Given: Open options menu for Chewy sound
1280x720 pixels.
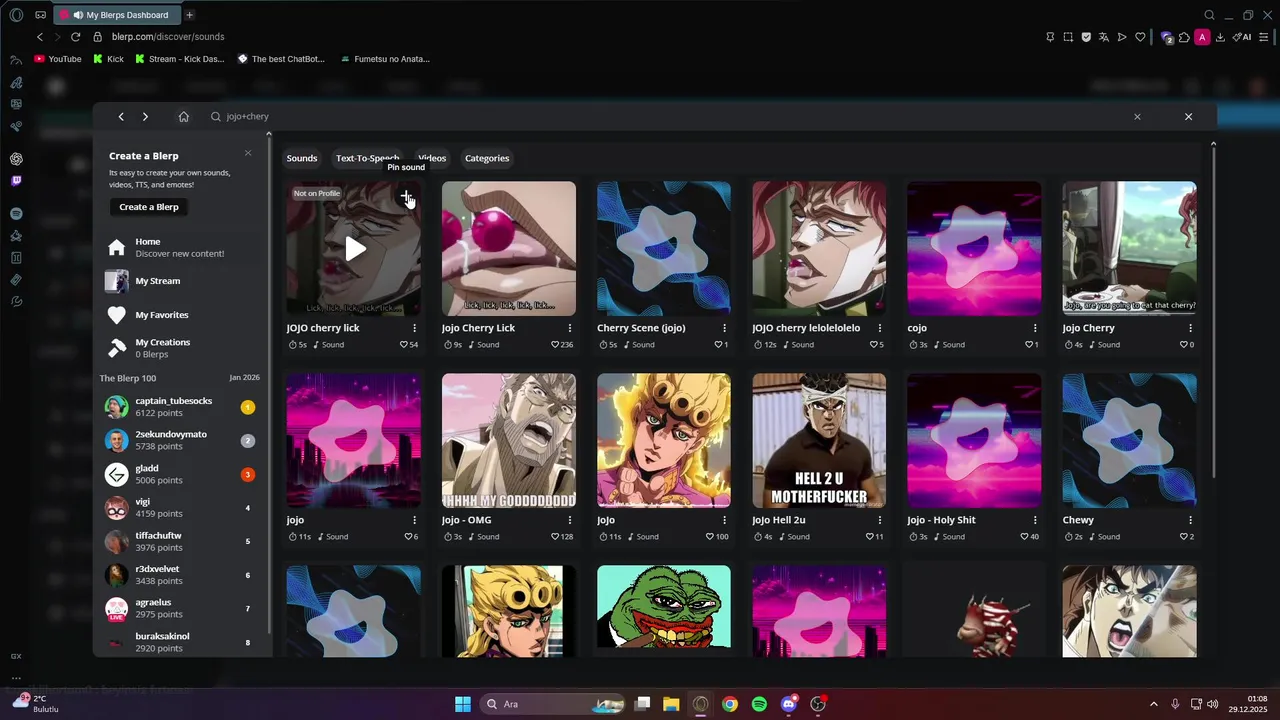Looking at the screenshot, I should click(1190, 520).
